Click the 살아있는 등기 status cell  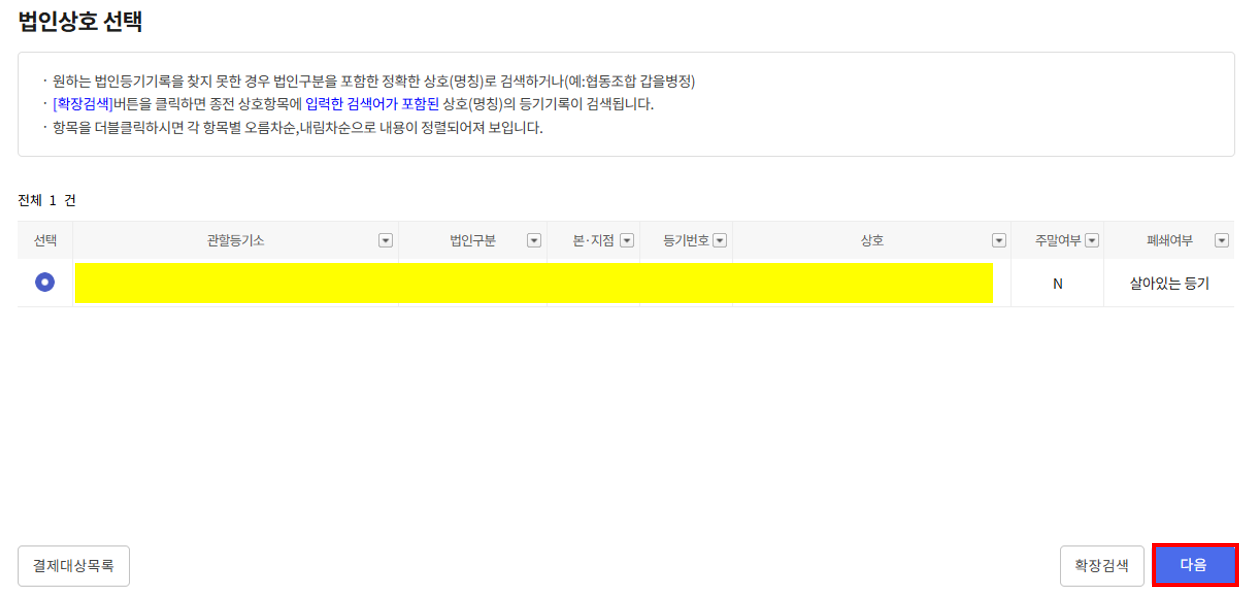1169,284
